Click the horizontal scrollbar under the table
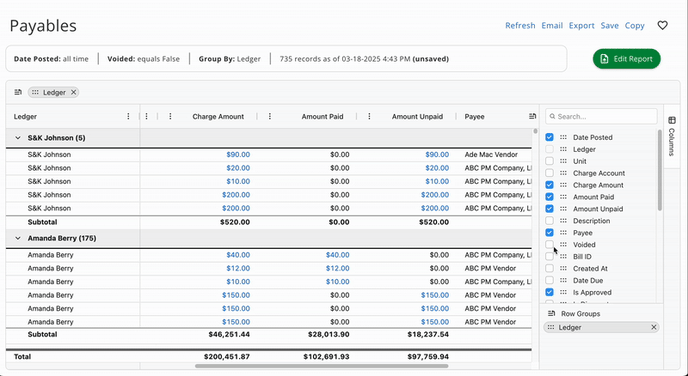 click(322, 366)
